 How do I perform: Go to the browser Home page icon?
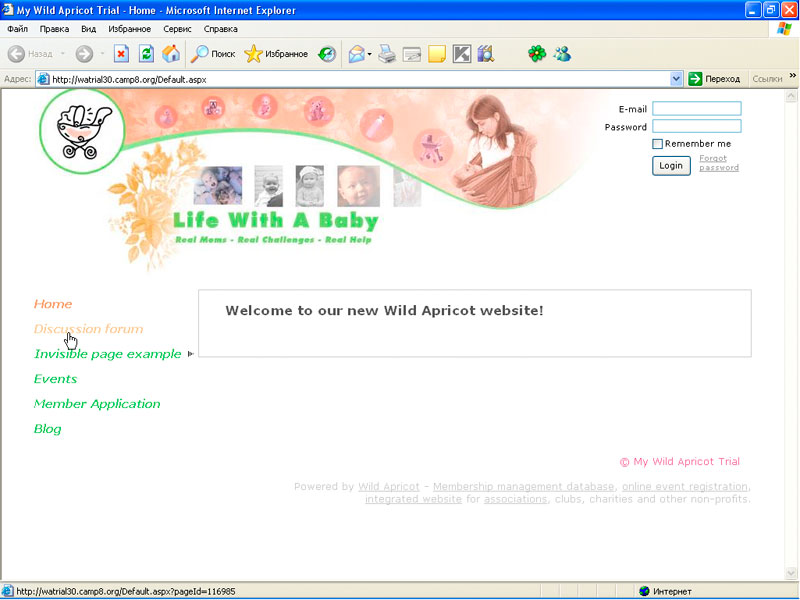click(x=171, y=54)
